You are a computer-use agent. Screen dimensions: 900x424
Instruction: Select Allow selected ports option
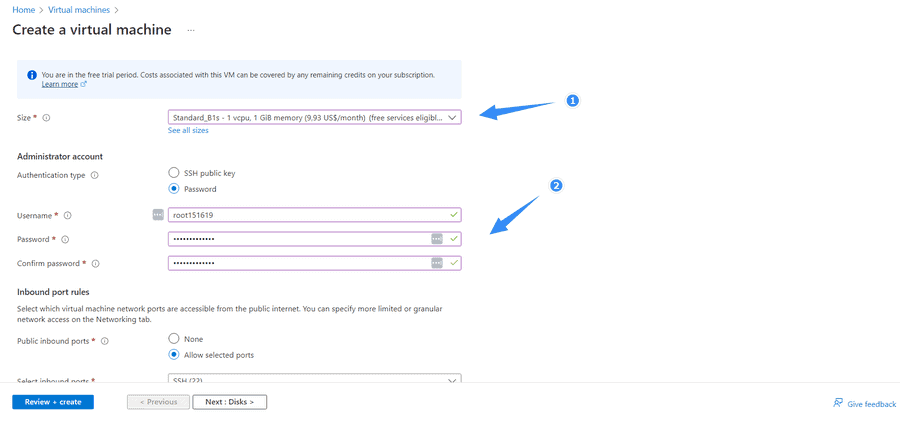174,355
